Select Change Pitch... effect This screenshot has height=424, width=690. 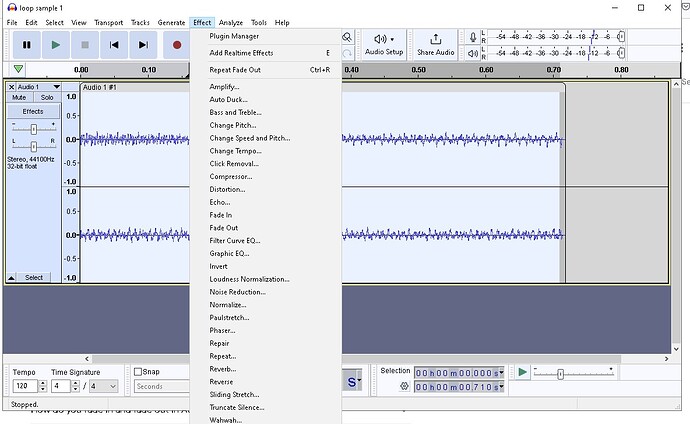click(x=266, y=125)
